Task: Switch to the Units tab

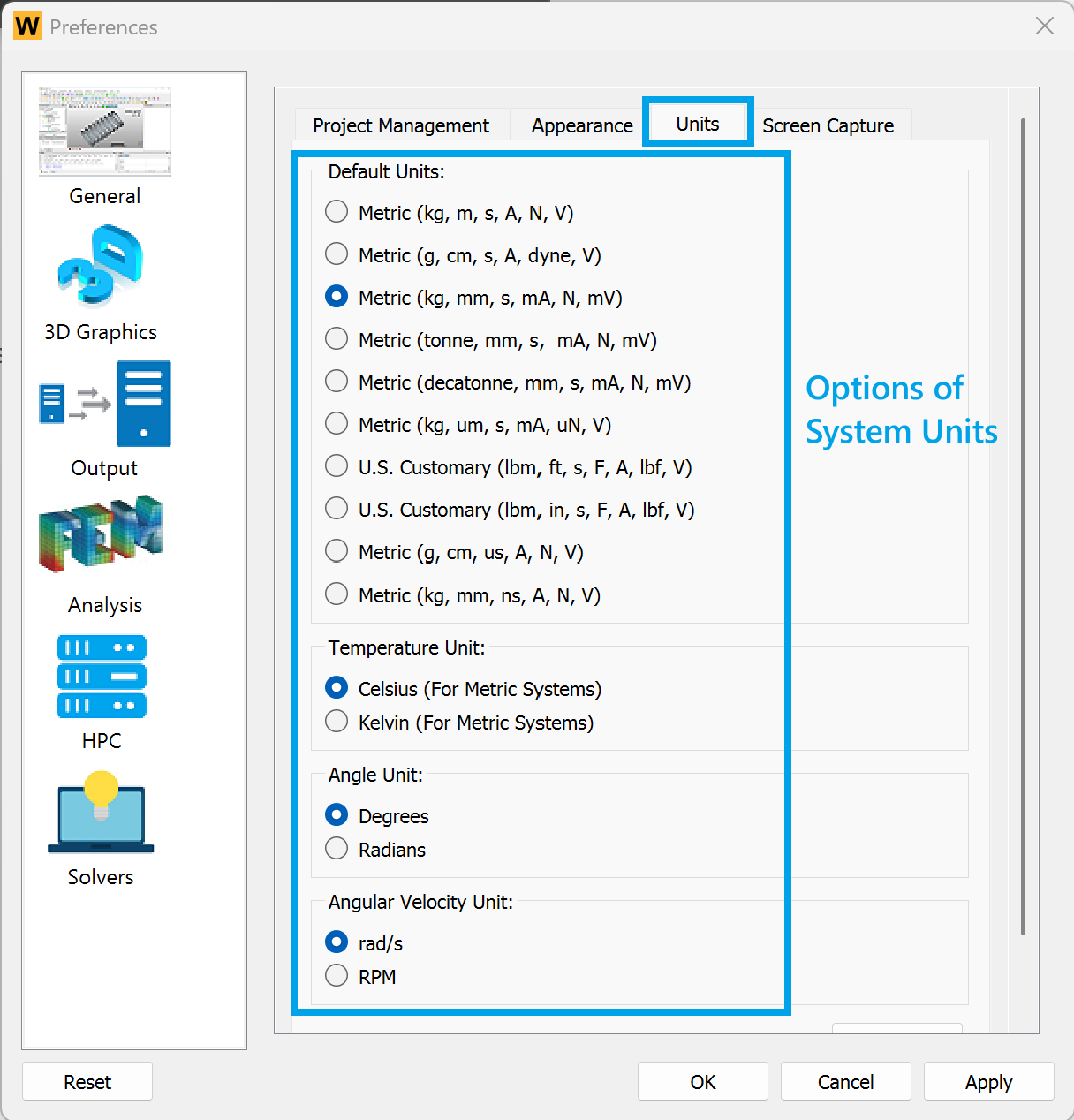Action: (x=698, y=124)
